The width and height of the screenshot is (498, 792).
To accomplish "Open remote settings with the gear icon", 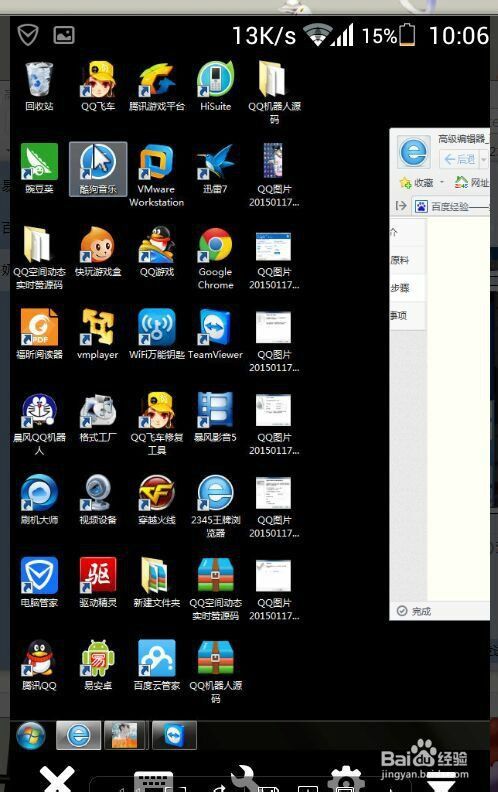I will (345, 779).
